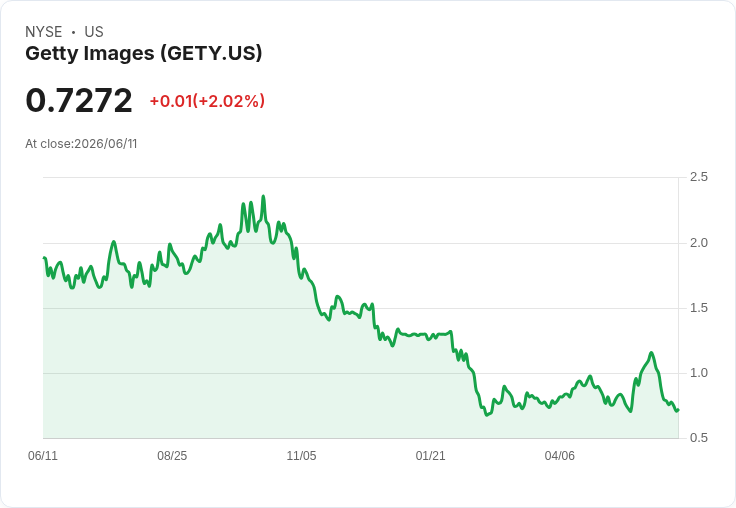Screen dimensions: 736x508
Task: Select the 01/21 x-axis date label
Action: (430, 455)
